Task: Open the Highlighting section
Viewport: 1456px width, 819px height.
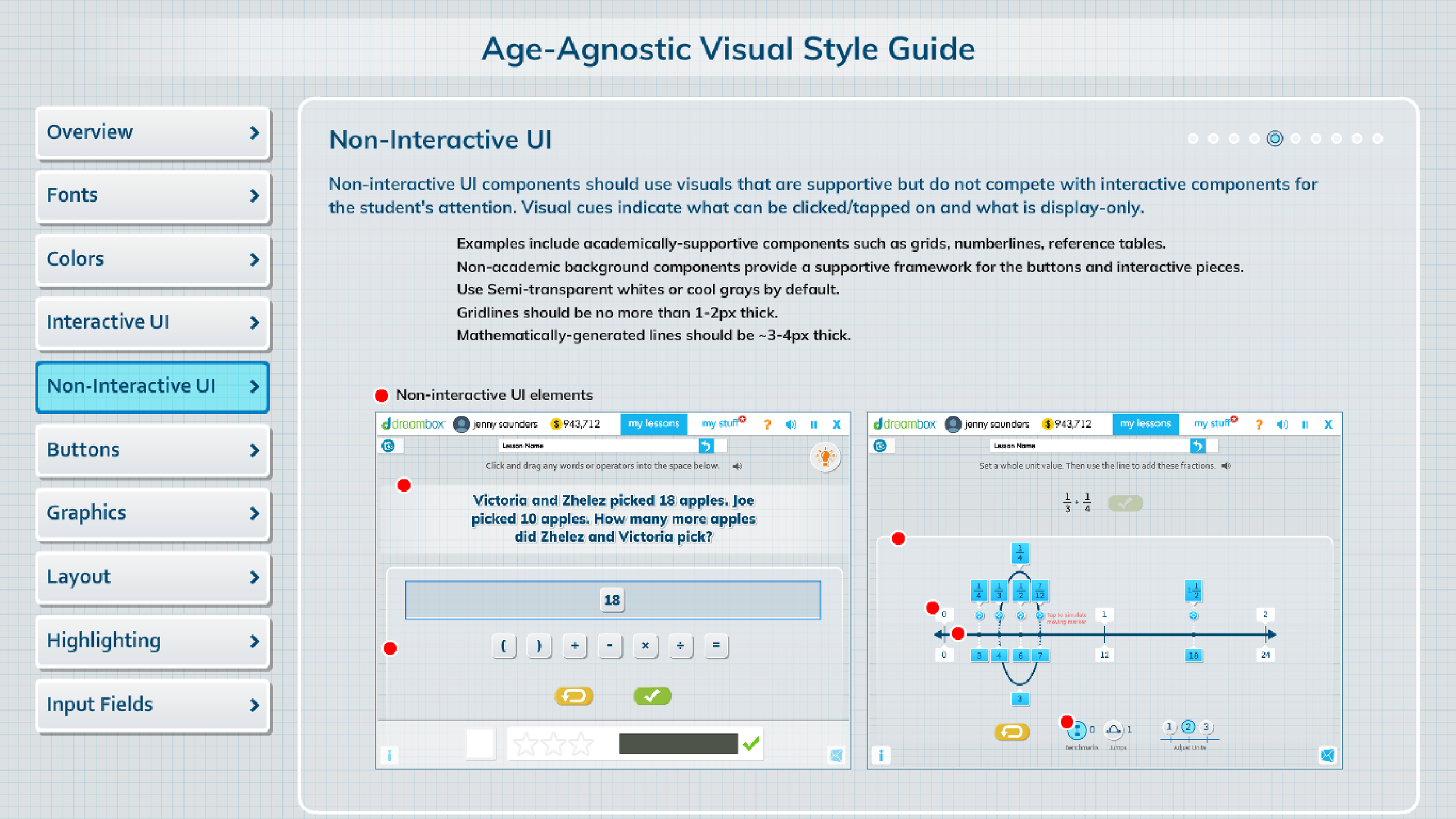Action: coord(153,641)
